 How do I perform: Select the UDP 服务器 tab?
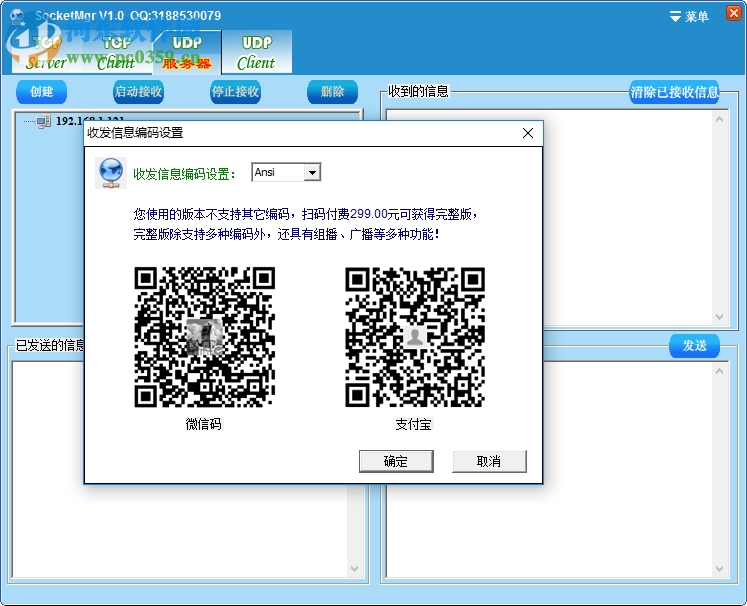click(x=187, y=52)
